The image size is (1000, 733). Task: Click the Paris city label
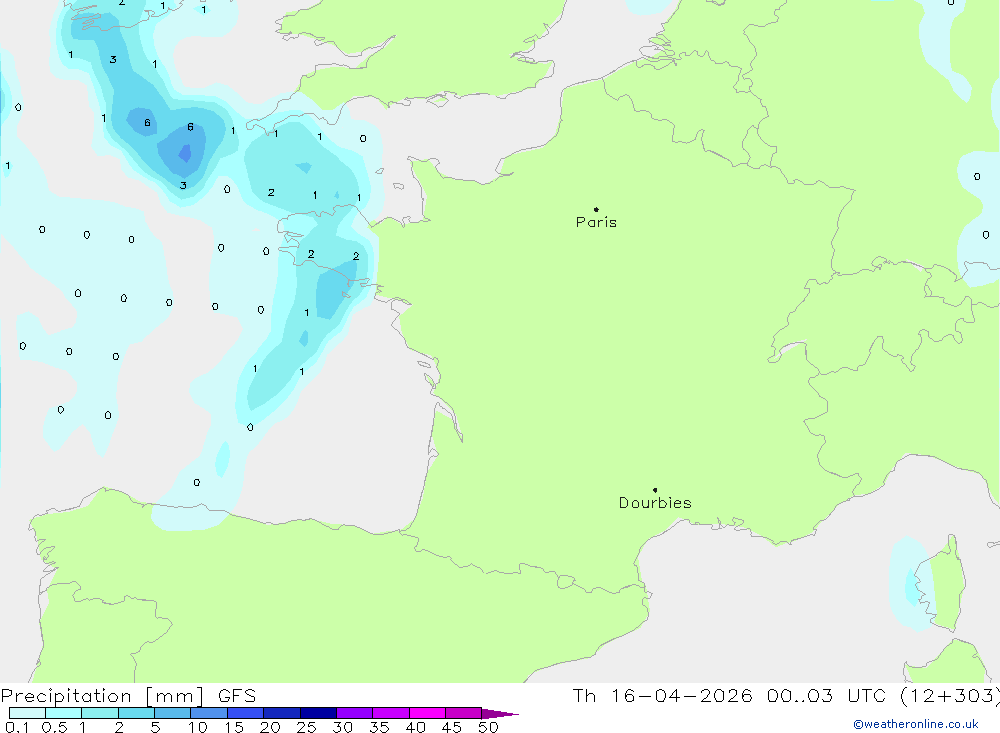pyautogui.click(x=596, y=222)
